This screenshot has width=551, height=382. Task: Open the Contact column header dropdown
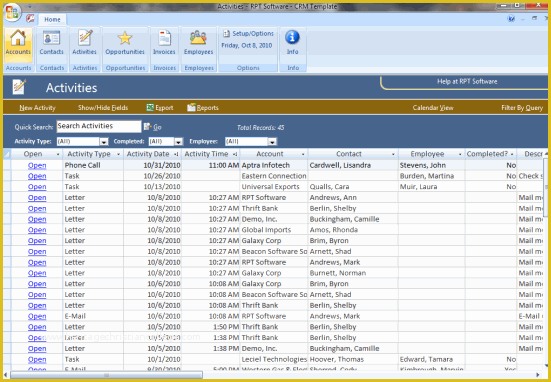[393, 154]
